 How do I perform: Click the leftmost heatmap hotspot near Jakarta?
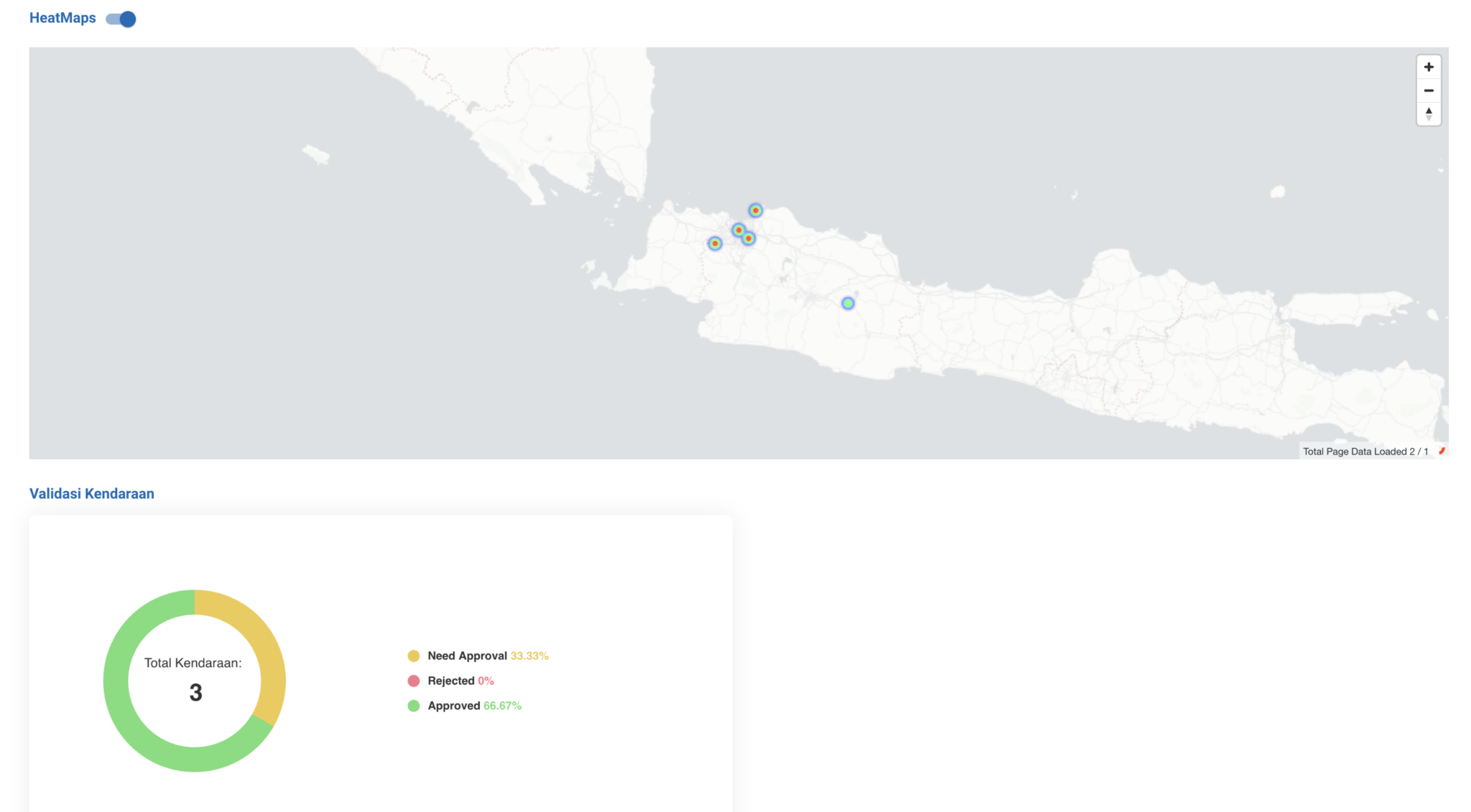(715, 243)
